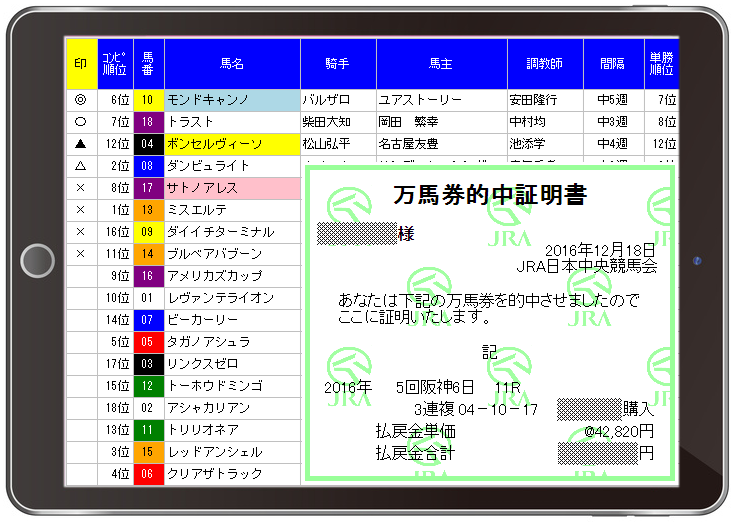Click the 印 column header
The width and height of the screenshot is (736, 522).
pos(82,64)
